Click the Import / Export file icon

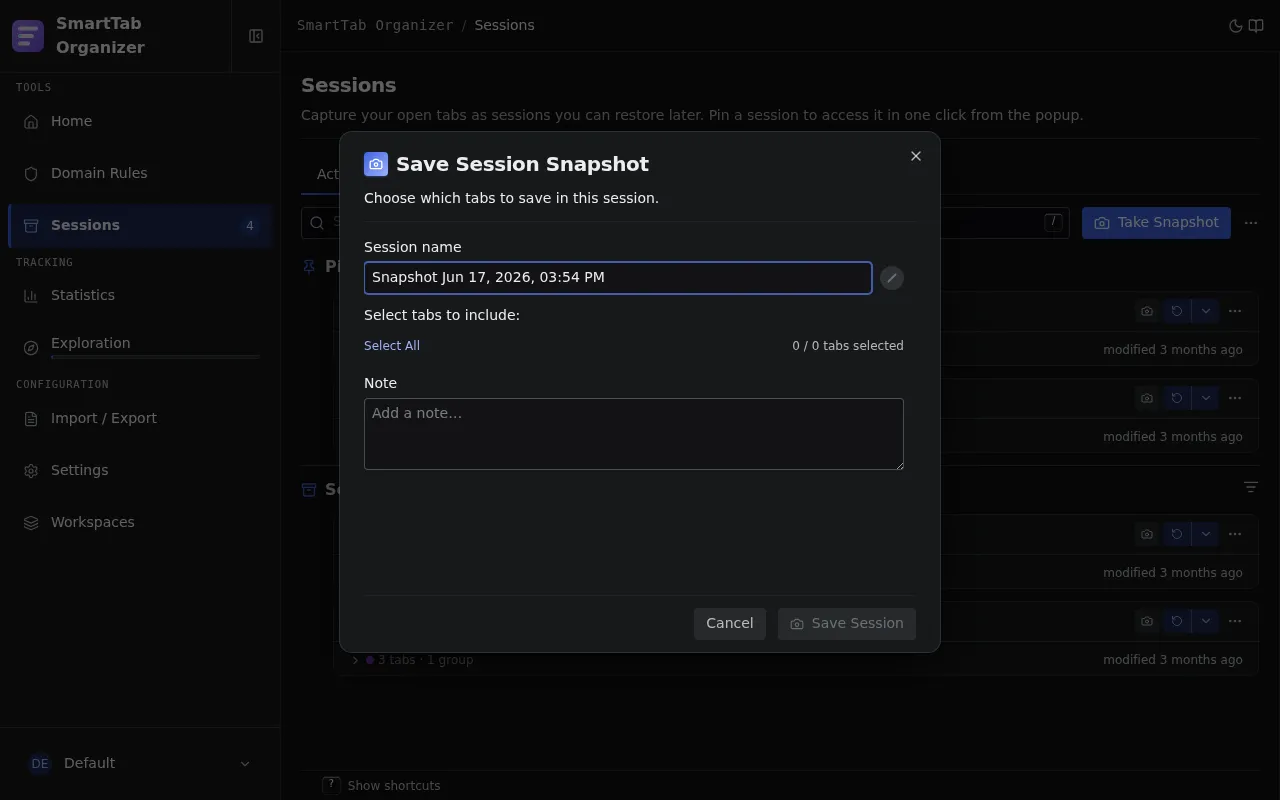31,419
